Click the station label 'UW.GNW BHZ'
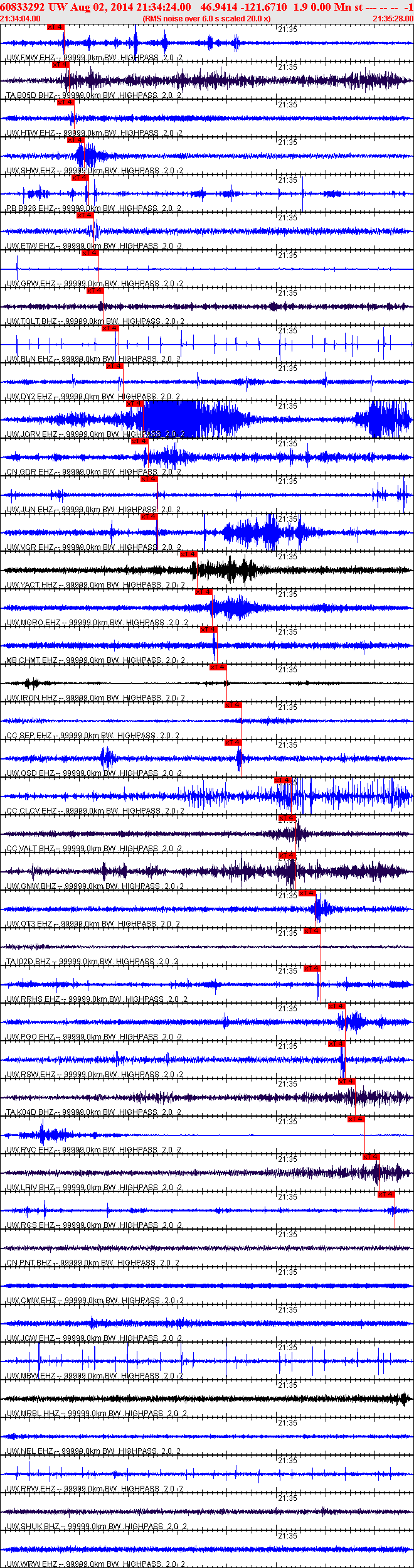 click(x=31, y=886)
